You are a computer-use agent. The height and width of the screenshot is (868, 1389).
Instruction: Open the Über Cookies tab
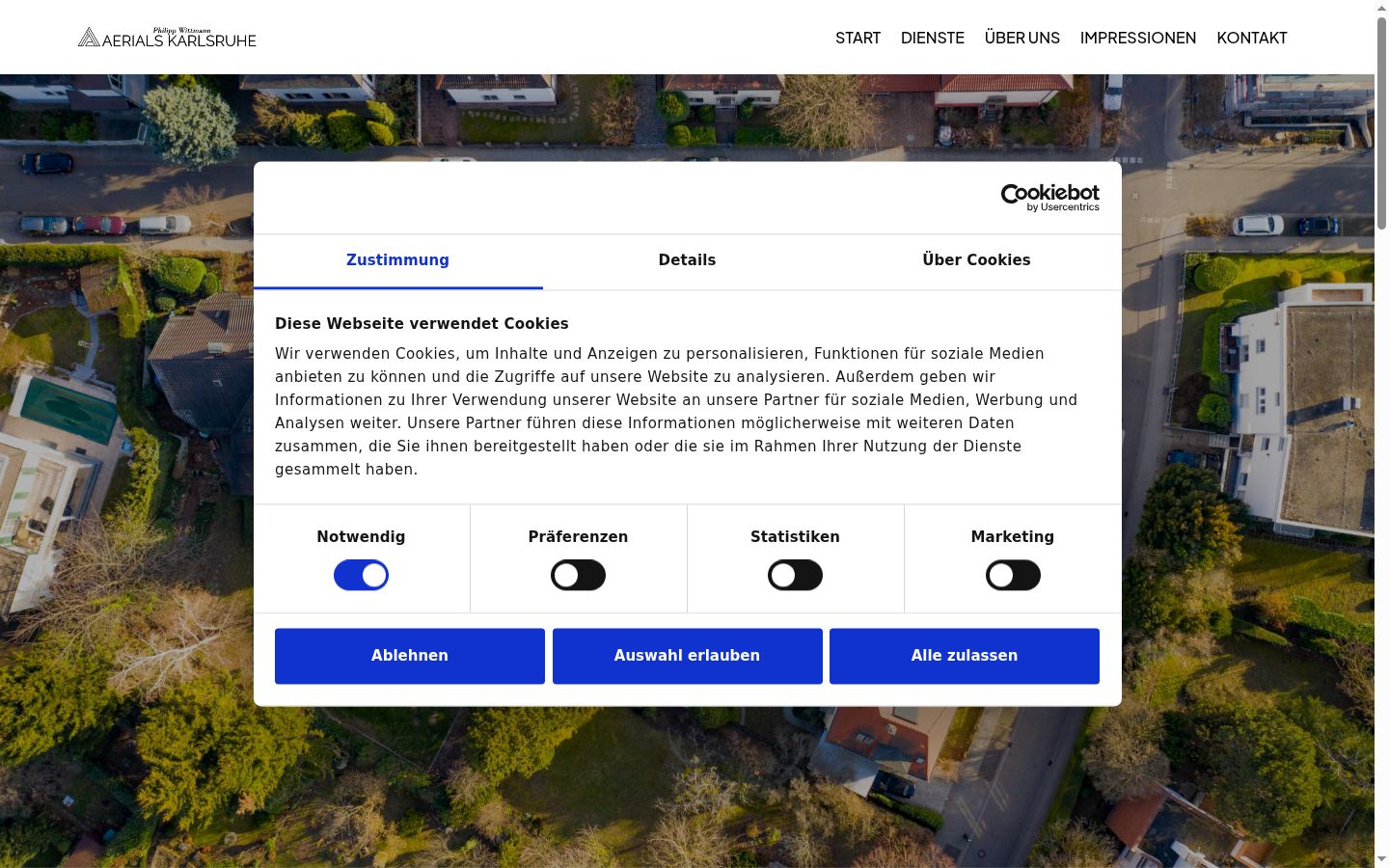(x=976, y=260)
